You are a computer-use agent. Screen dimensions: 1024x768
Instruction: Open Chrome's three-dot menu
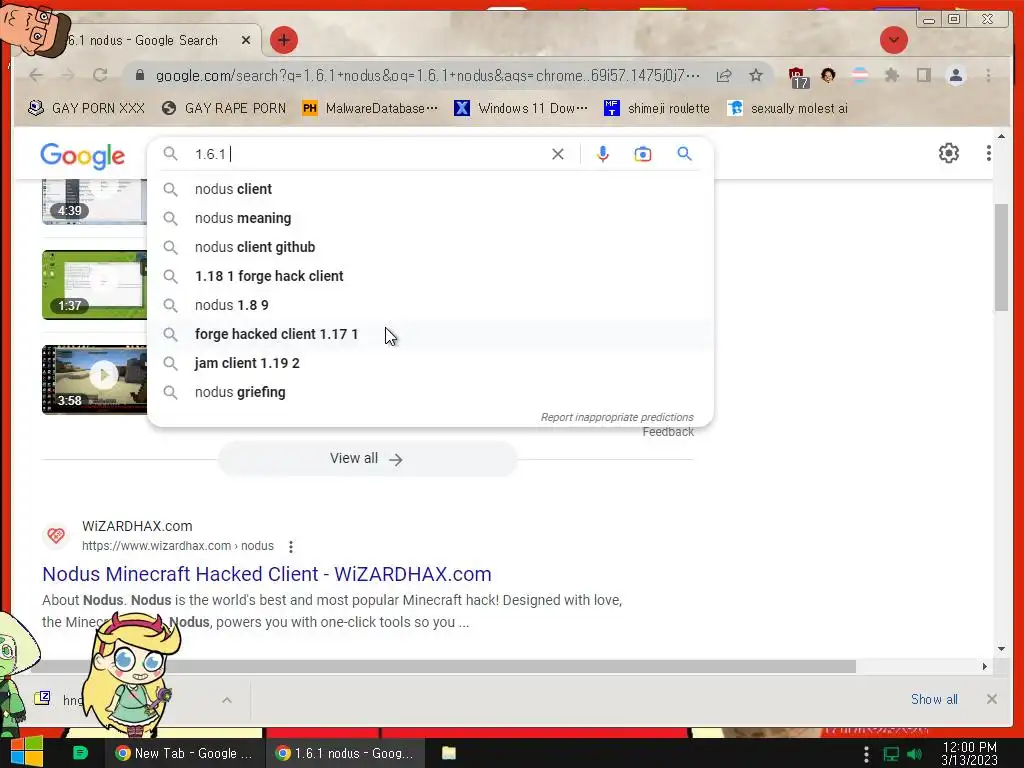pos(988,76)
